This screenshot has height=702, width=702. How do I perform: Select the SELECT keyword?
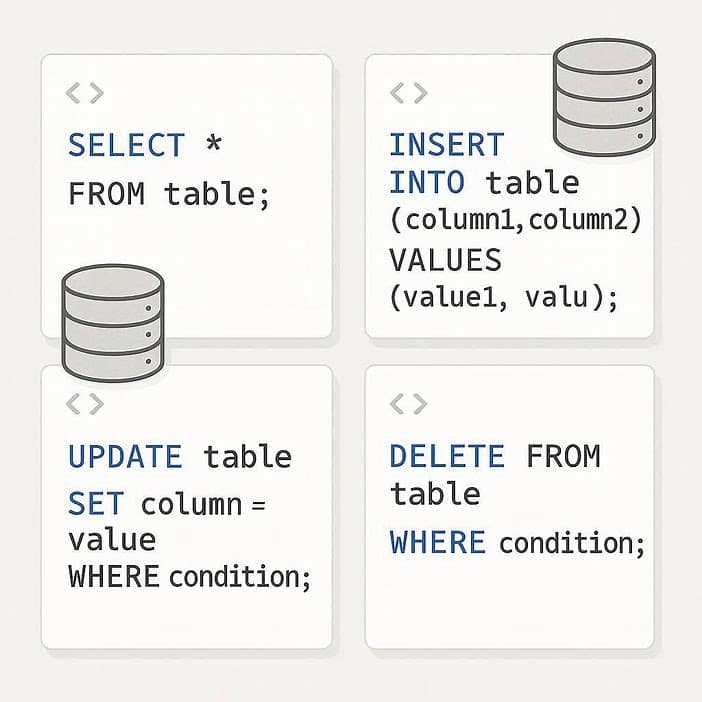click(x=126, y=145)
